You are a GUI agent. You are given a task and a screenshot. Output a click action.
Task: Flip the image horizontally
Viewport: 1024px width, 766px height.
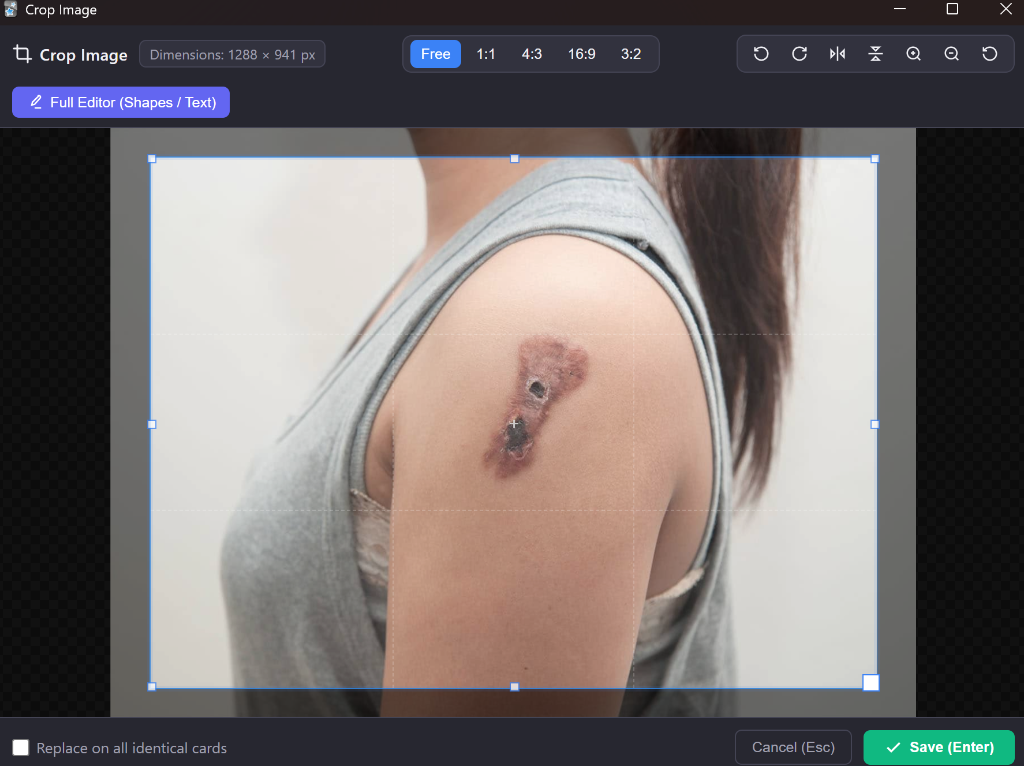837,54
